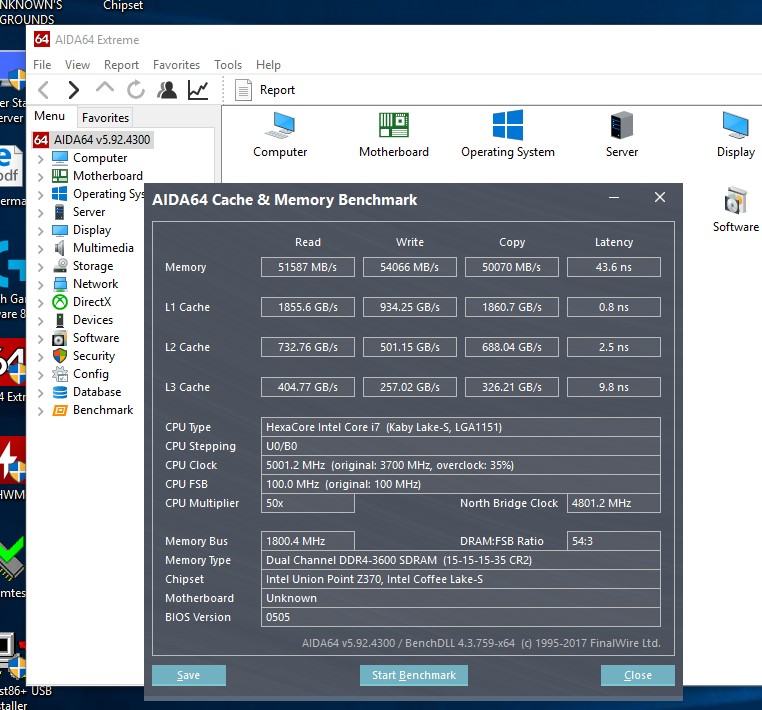The image size is (762, 710).
Task: Select Storage drive icon in the tree
Action: click(x=60, y=266)
